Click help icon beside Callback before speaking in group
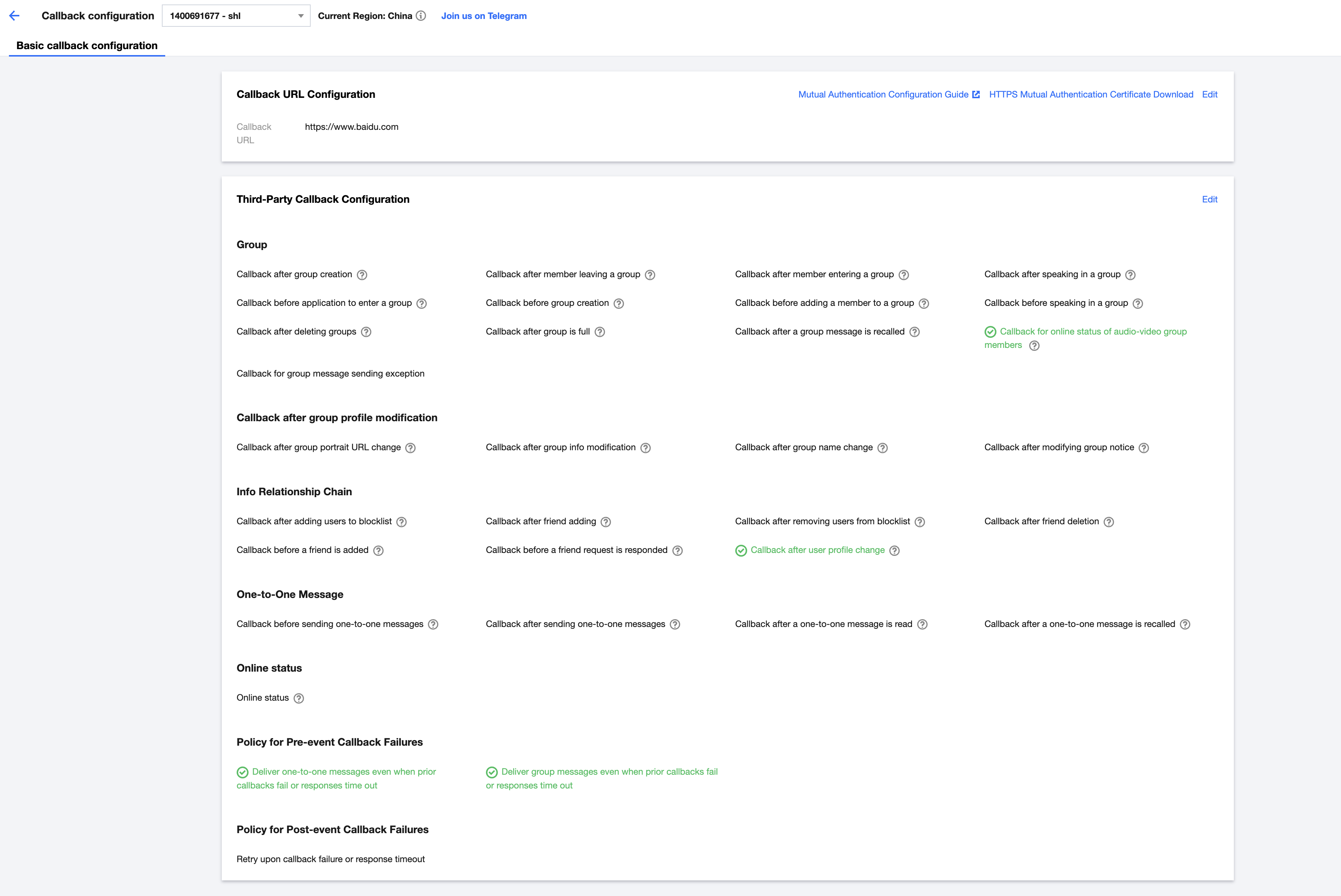The height and width of the screenshot is (896, 1341). [1137, 303]
